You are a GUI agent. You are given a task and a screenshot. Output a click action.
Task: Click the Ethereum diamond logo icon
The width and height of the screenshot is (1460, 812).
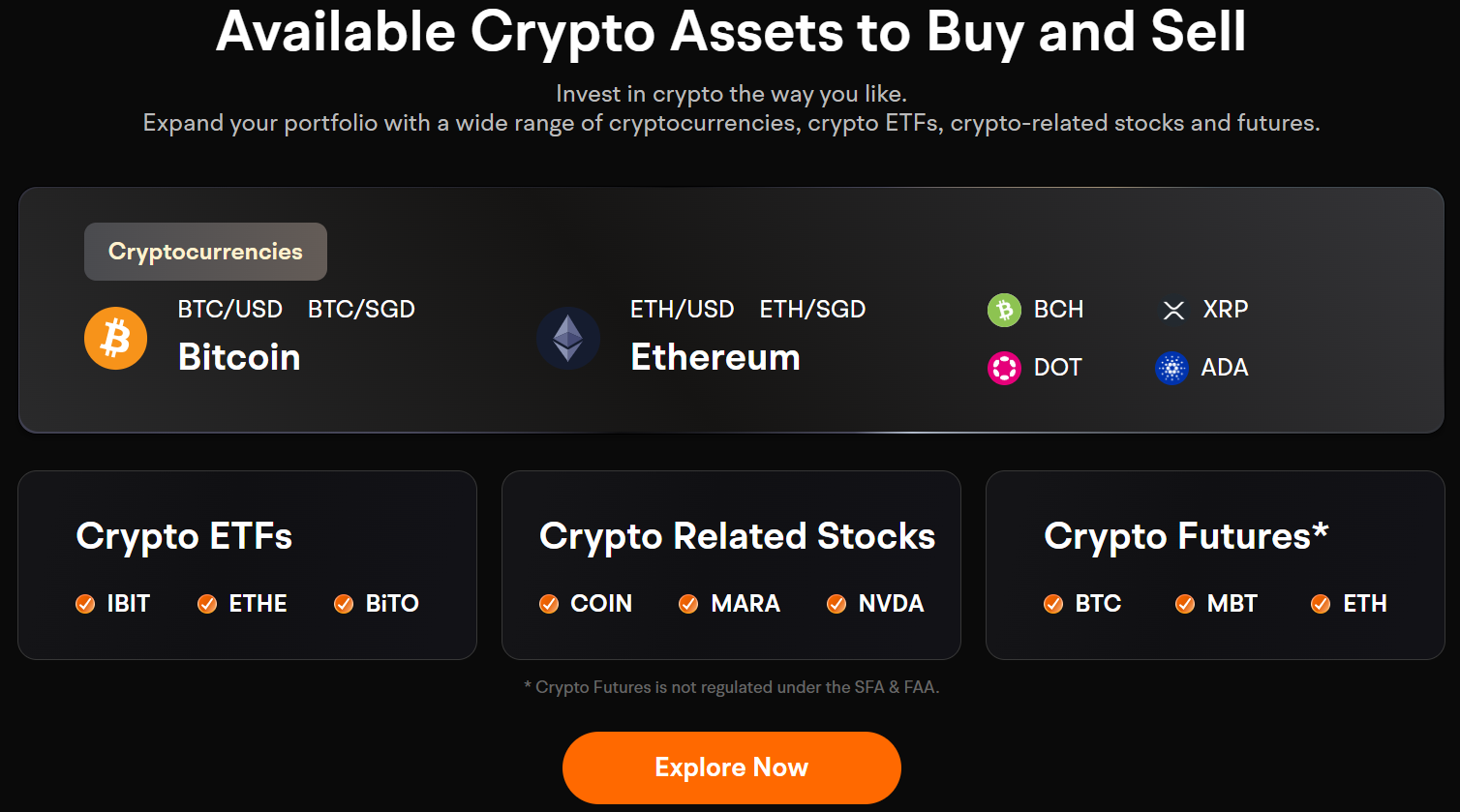[x=568, y=339]
